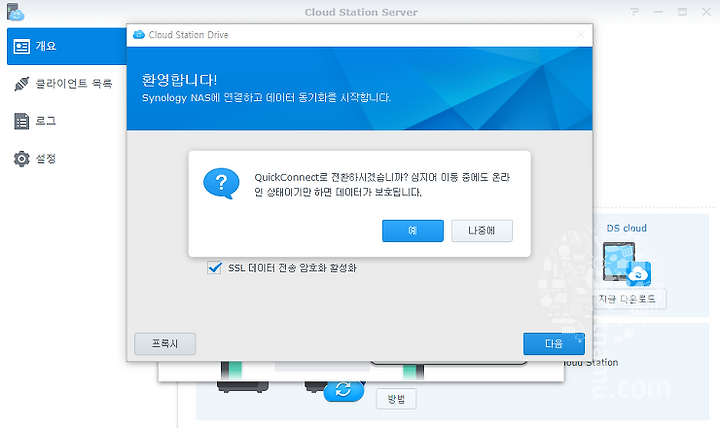Click the 다음 button in Cloud Station Drive

coord(554,344)
